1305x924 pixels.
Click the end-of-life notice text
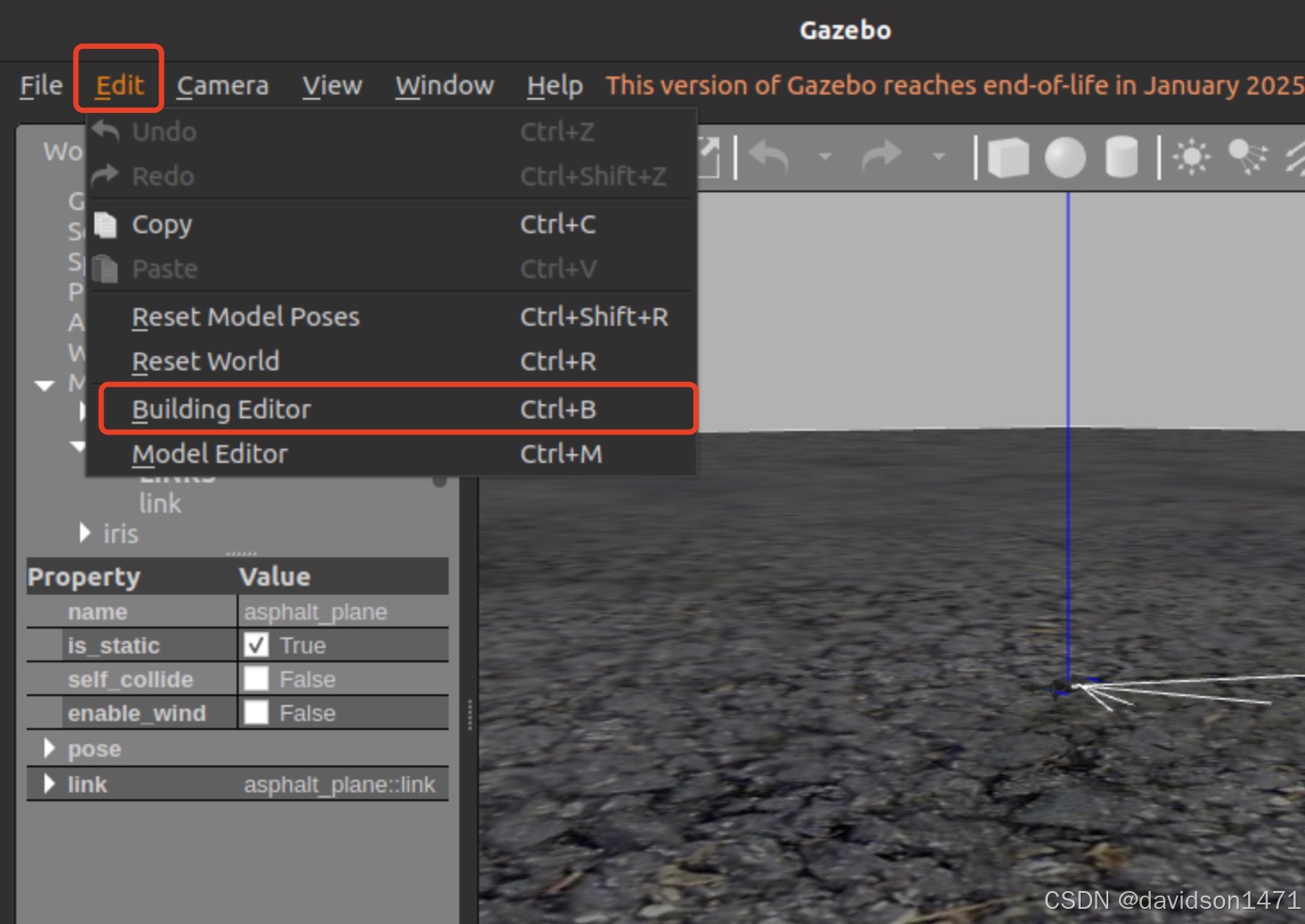click(x=955, y=85)
